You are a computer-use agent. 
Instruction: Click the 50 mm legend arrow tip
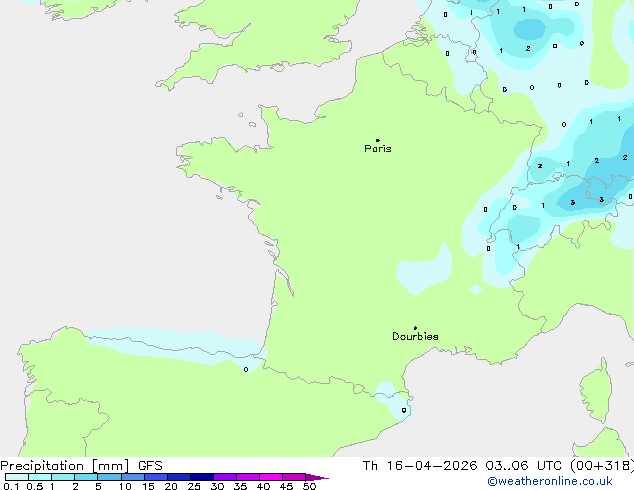317,477
